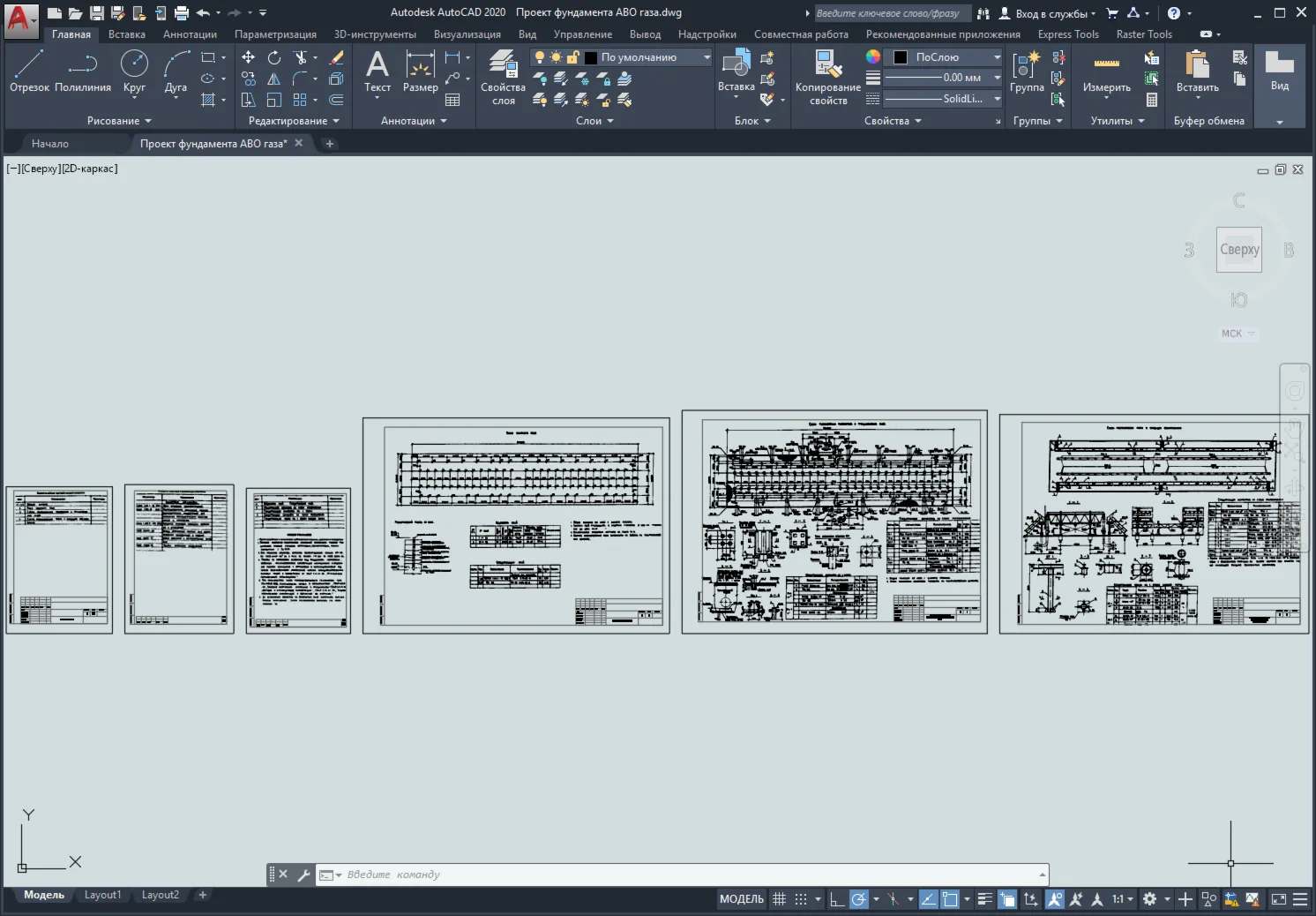This screenshot has height=916, width=1316.
Task: Click the Erase tool icon
Action: 336,57
